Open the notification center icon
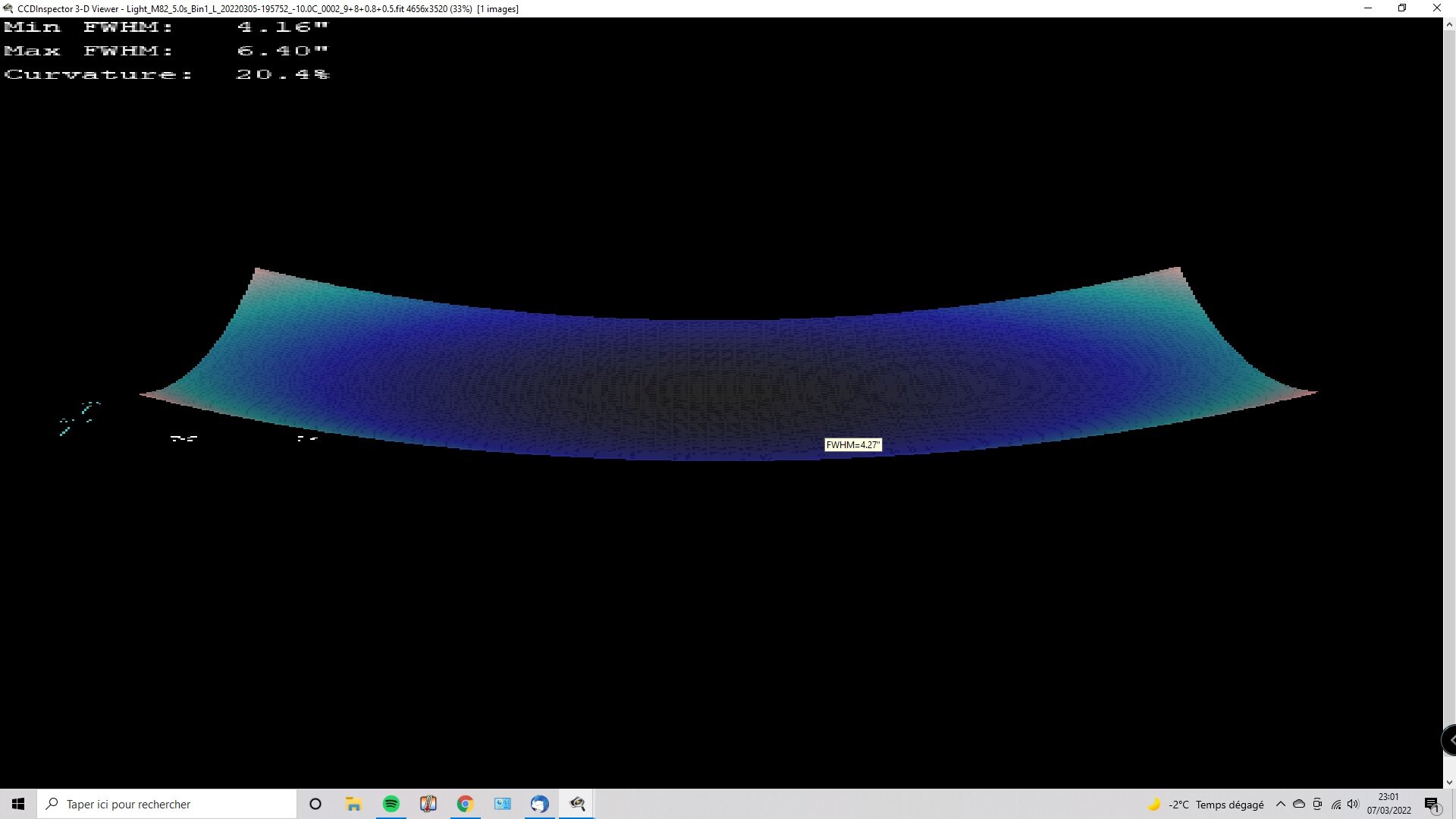Viewport: 1456px width, 819px height. point(1431,804)
